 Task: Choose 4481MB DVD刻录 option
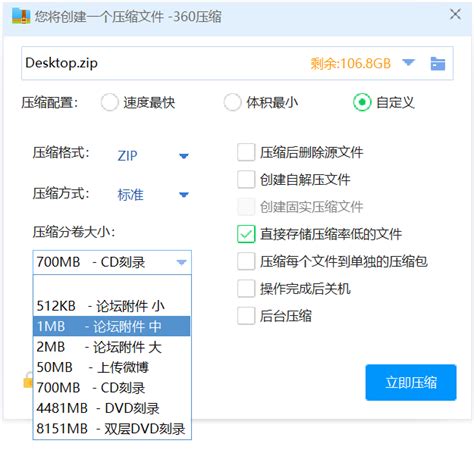112,408
